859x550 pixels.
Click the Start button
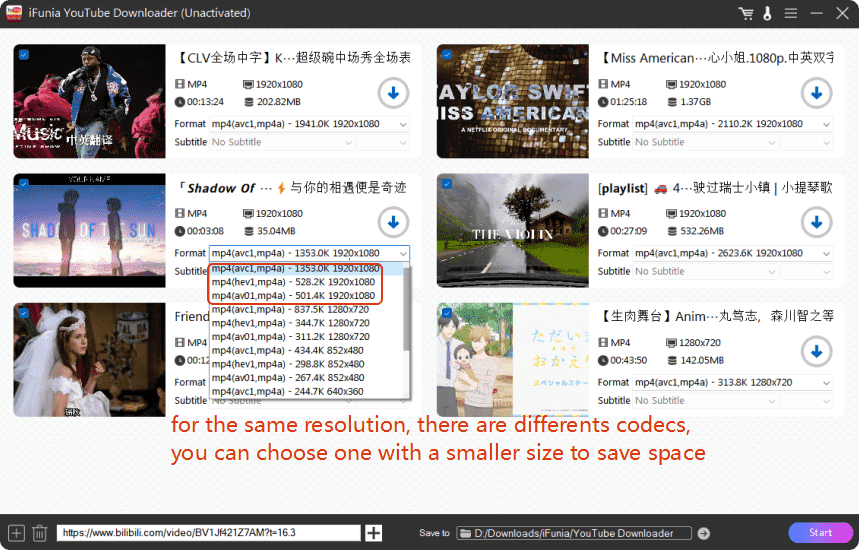tap(820, 533)
